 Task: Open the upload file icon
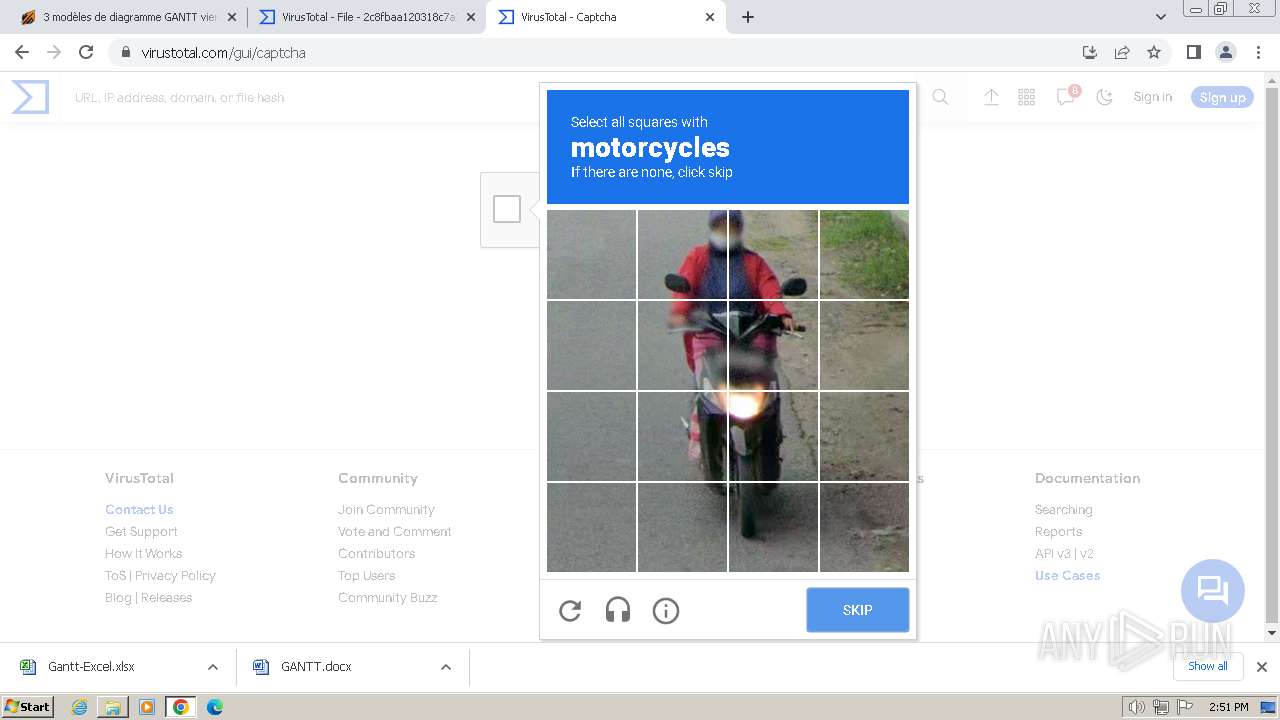tap(991, 97)
